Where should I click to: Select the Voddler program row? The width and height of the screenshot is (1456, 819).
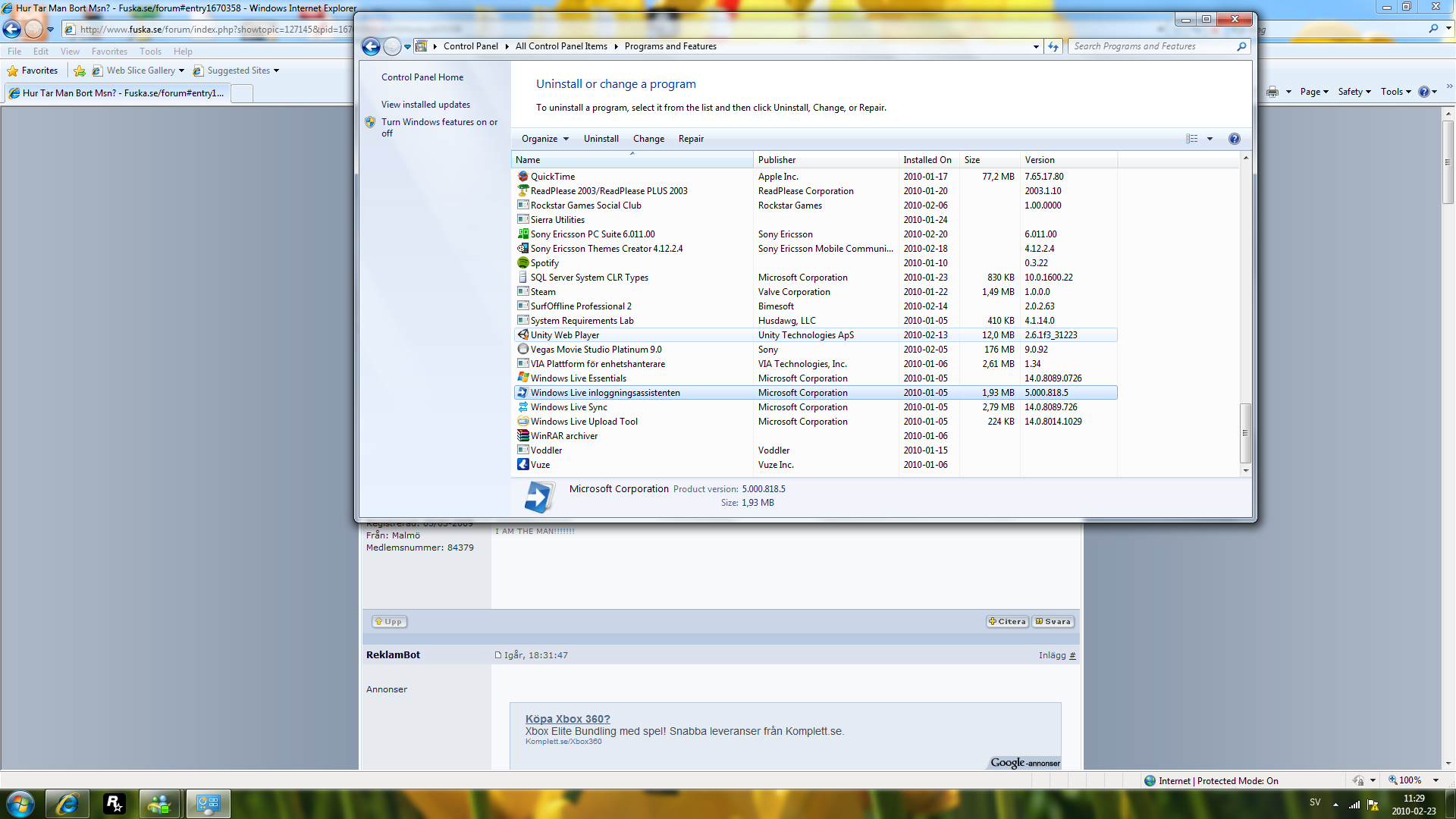(x=815, y=450)
